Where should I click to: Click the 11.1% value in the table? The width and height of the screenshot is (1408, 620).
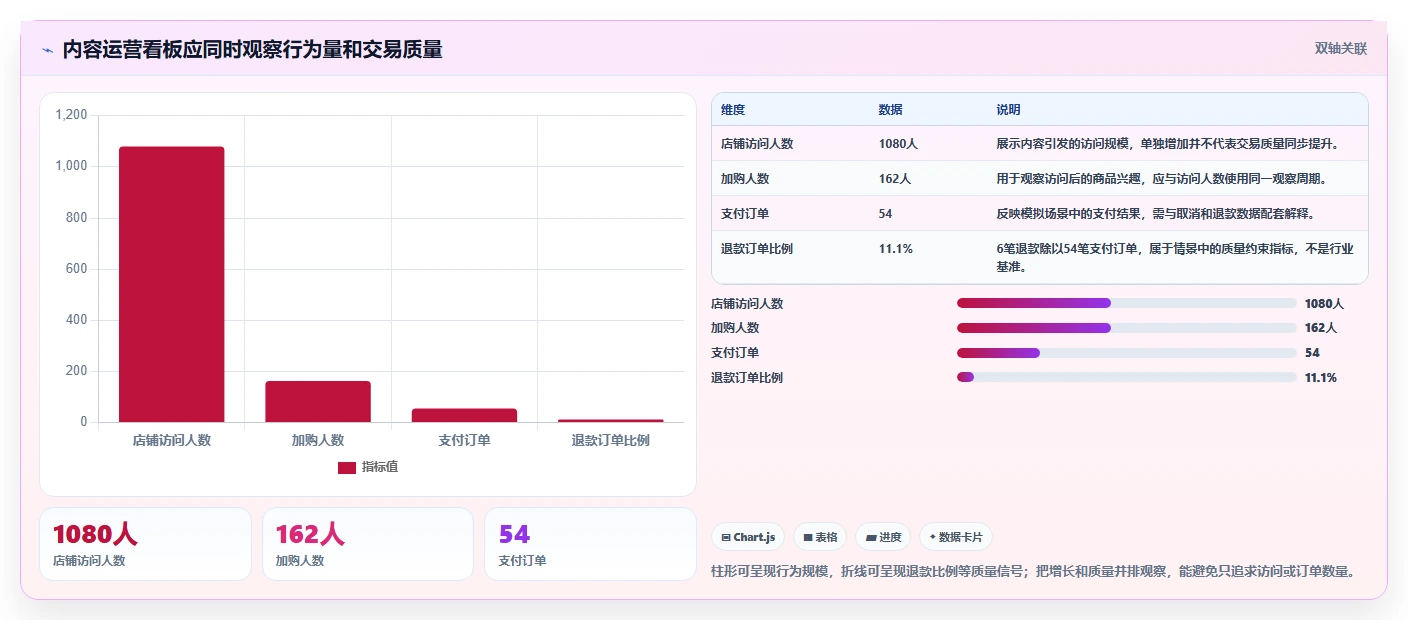(x=896, y=249)
